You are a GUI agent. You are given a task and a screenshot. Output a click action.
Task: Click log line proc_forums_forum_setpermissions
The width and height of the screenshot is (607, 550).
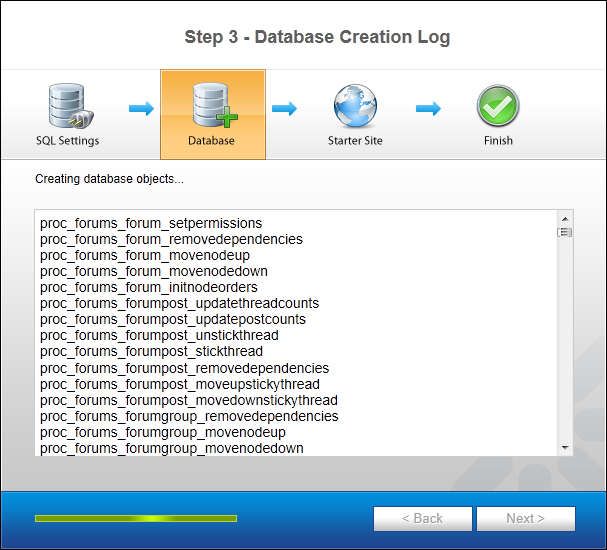click(x=151, y=223)
